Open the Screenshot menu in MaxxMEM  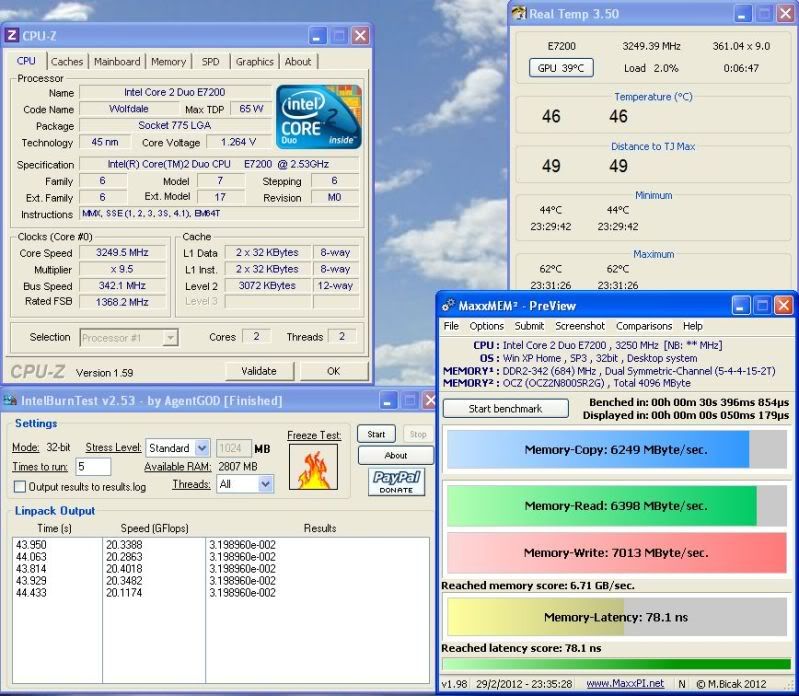point(580,326)
